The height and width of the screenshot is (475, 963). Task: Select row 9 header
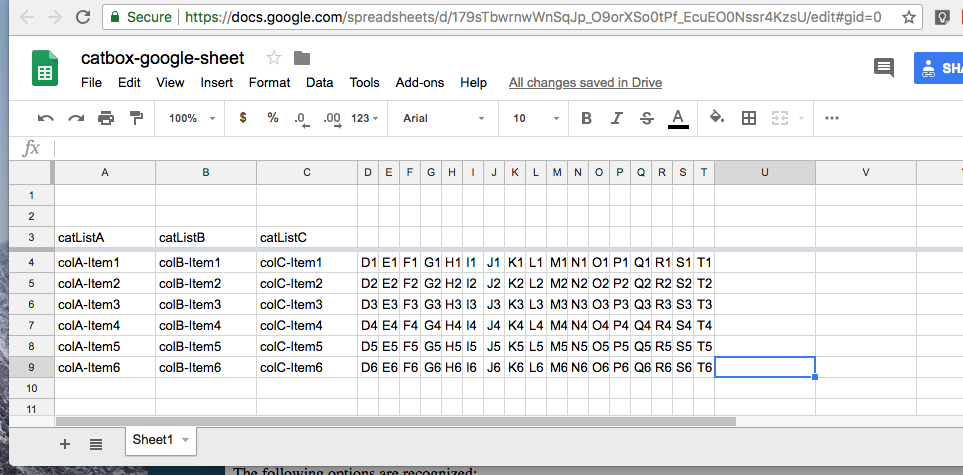click(x=32, y=367)
